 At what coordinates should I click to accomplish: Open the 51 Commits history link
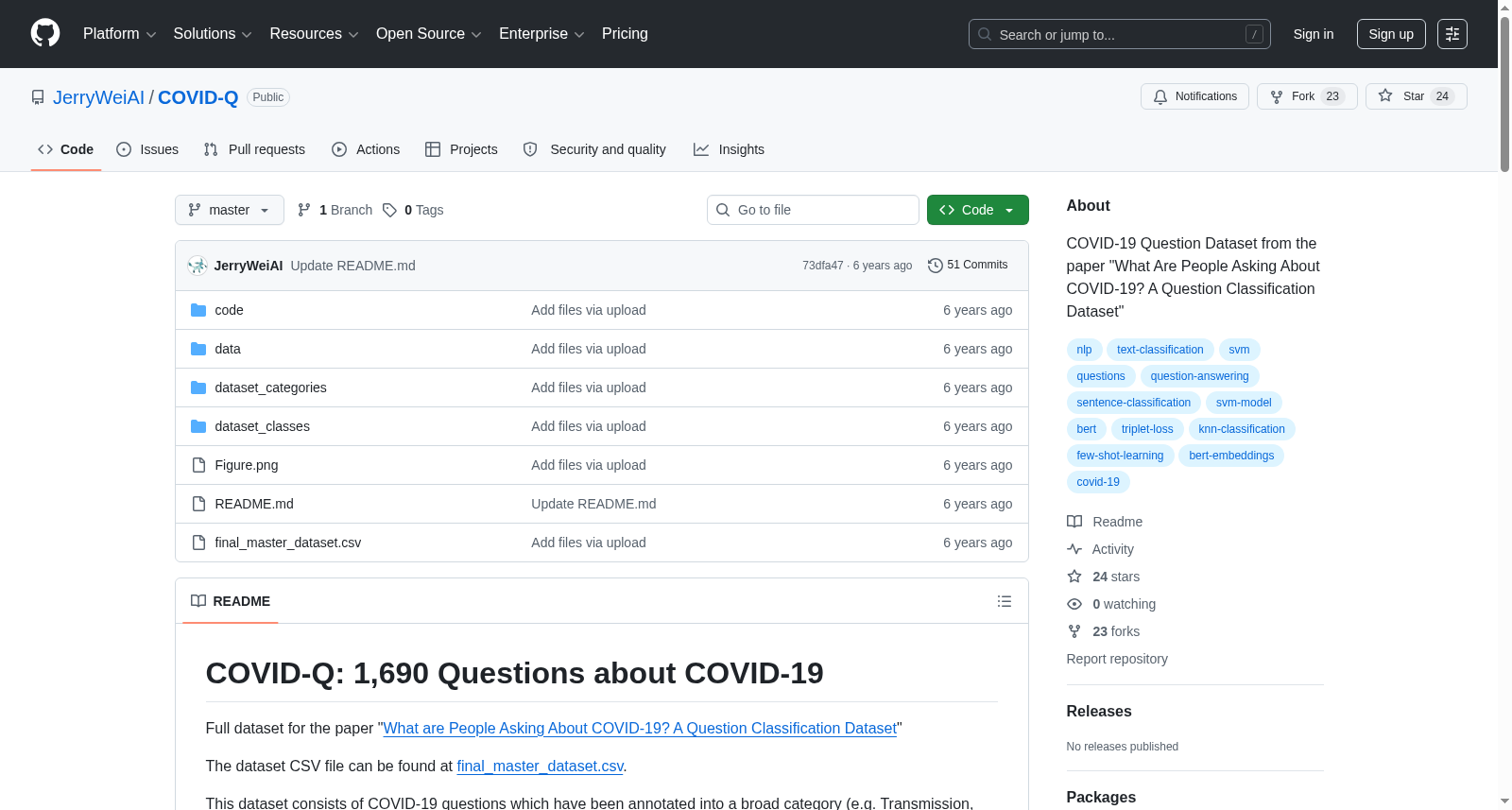click(968, 266)
